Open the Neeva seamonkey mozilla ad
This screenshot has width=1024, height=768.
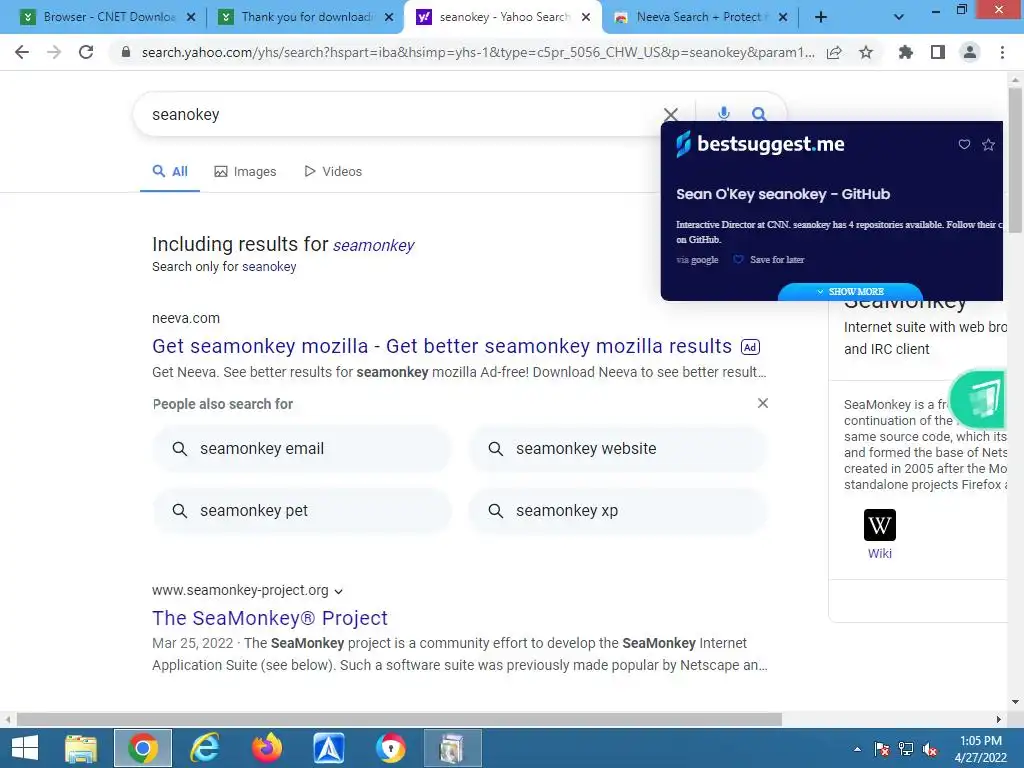(x=442, y=346)
